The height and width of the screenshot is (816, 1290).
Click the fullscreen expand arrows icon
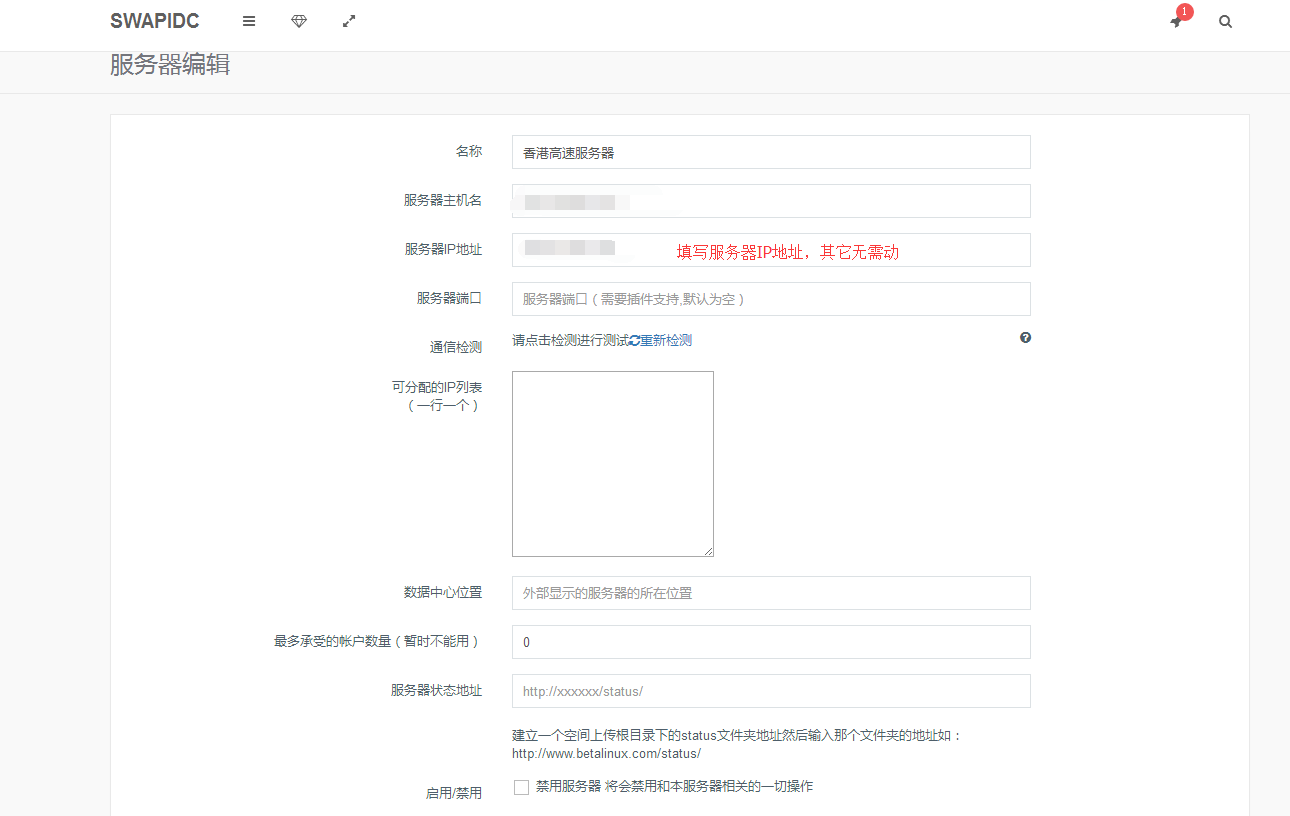coord(348,20)
